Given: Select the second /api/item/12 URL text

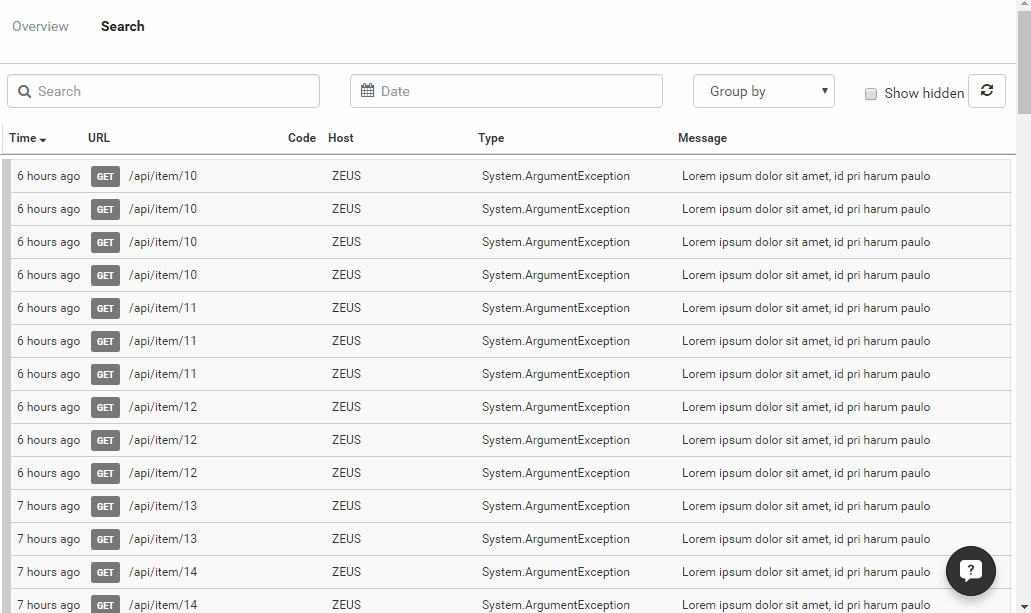Looking at the screenshot, I should click(163, 440).
